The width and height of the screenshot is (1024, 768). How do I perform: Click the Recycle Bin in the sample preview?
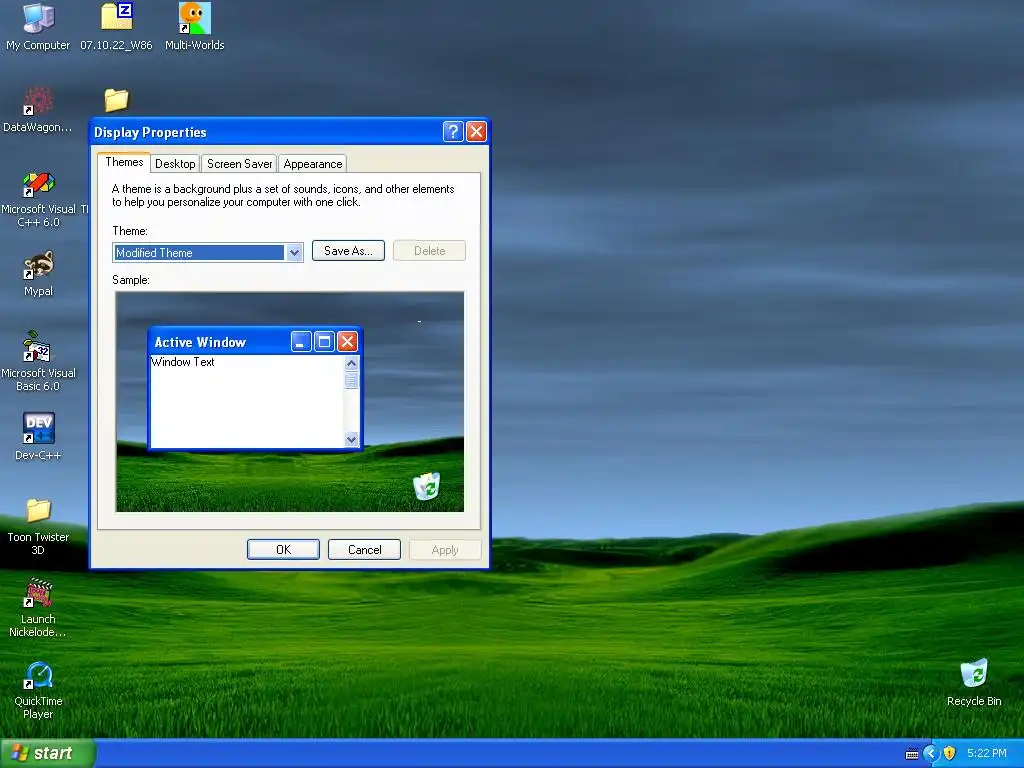coord(426,487)
